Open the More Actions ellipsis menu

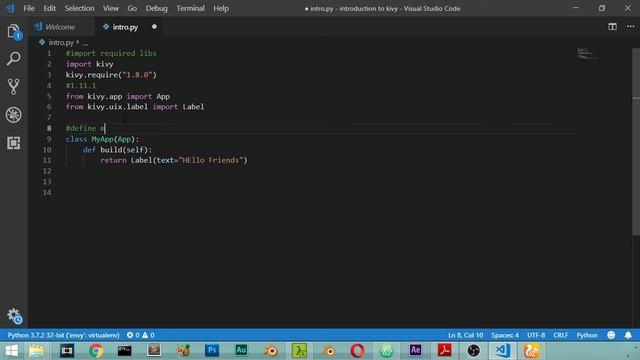[630, 27]
